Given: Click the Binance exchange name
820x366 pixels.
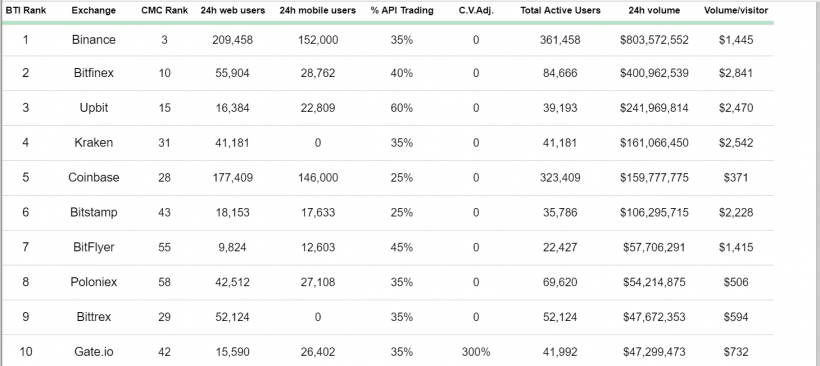Looking at the screenshot, I should (94, 40).
